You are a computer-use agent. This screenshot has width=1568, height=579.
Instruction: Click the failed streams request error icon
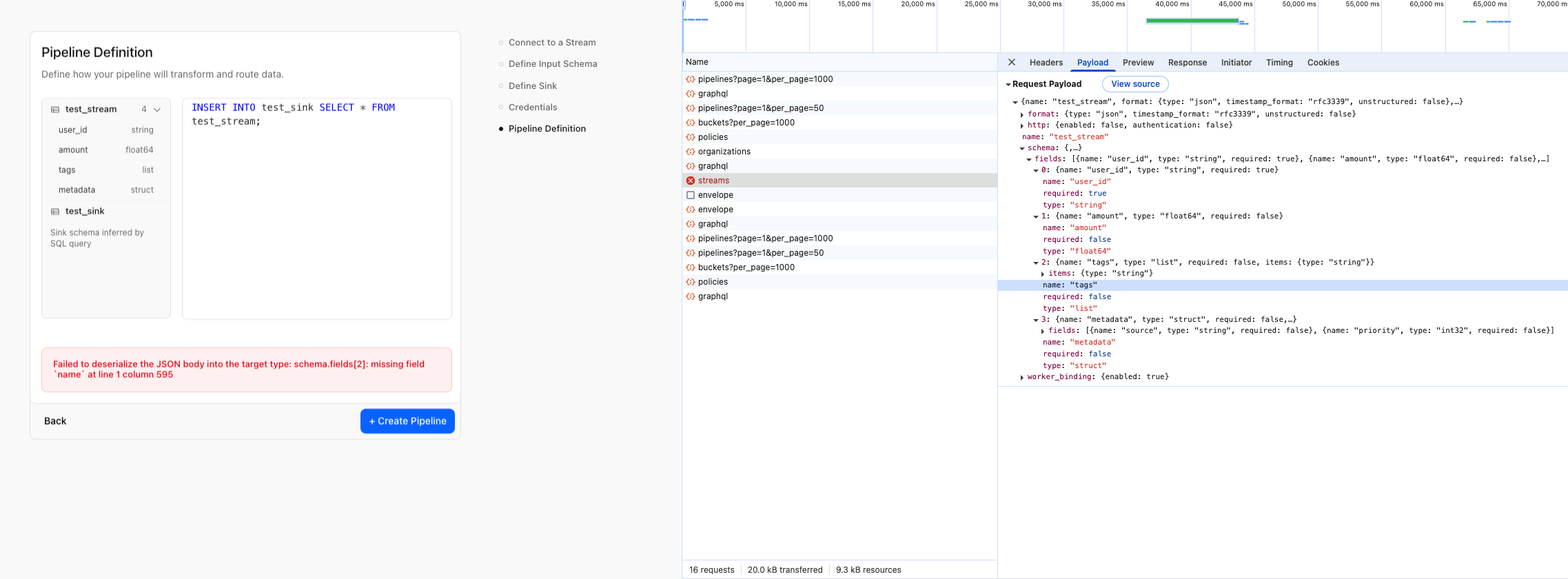tap(691, 181)
